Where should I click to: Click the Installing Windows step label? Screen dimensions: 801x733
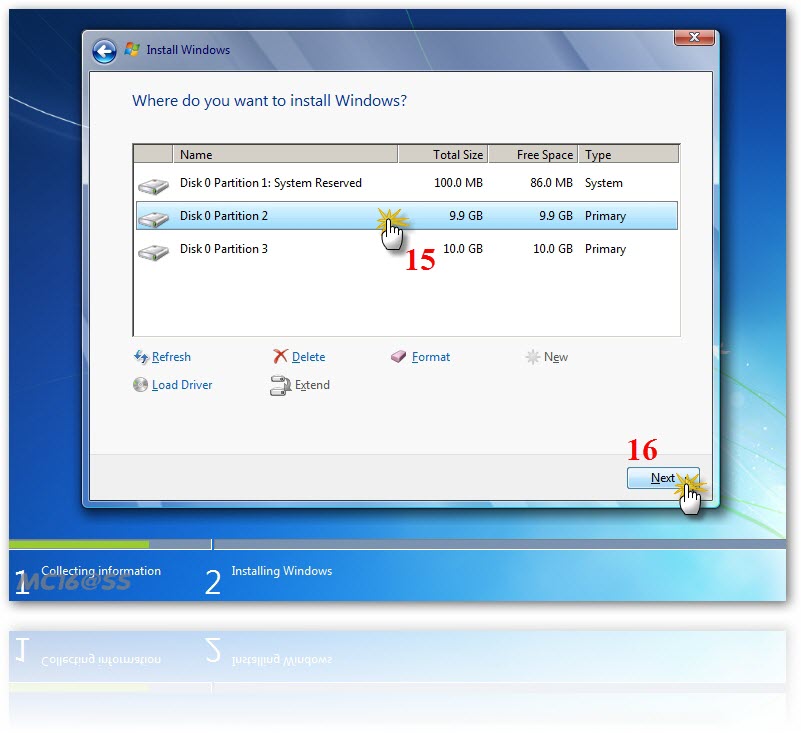(281, 571)
